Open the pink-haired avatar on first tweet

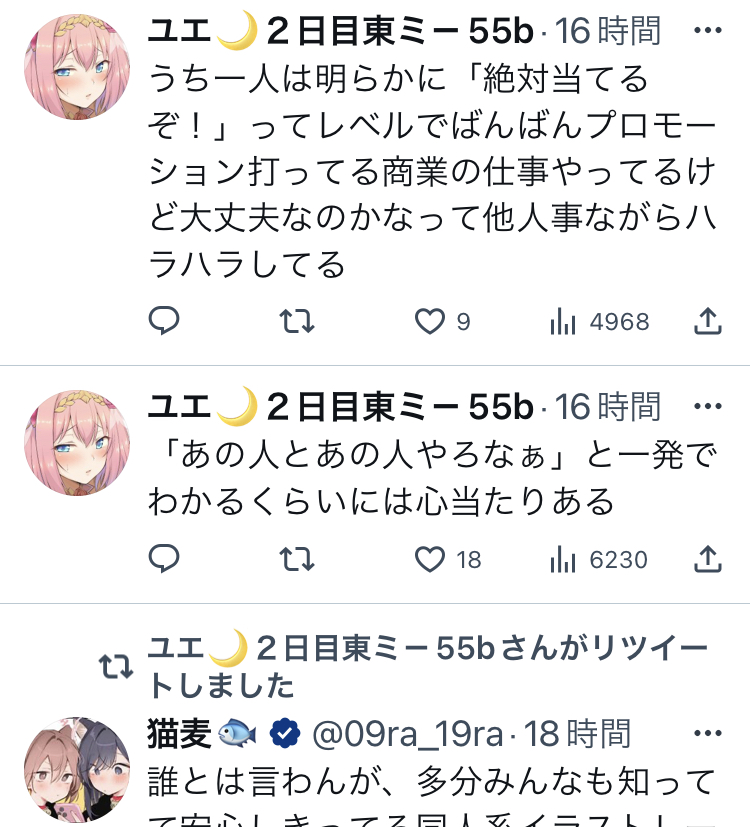tap(77, 67)
